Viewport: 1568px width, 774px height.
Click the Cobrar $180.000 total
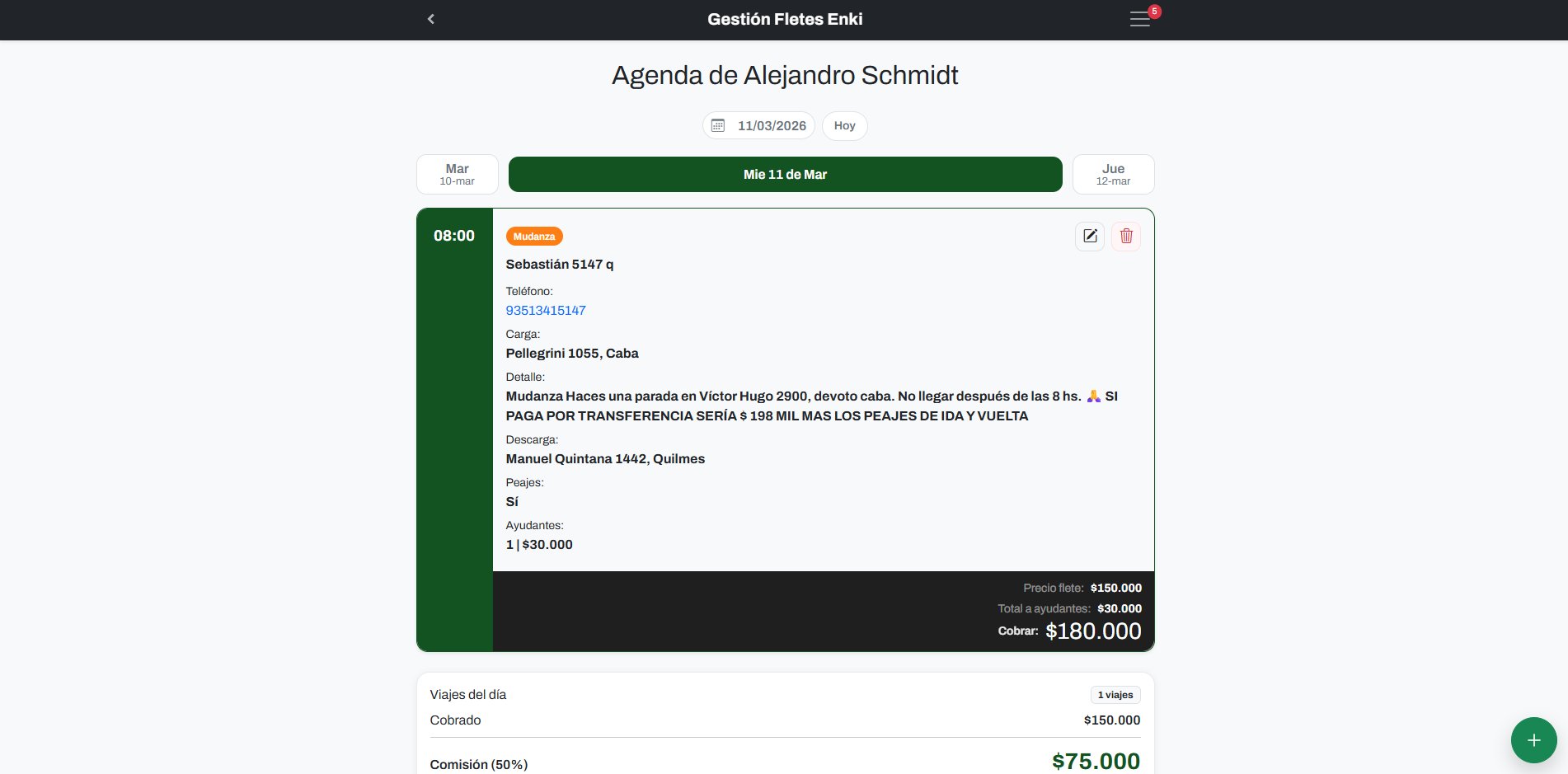coord(1092,631)
